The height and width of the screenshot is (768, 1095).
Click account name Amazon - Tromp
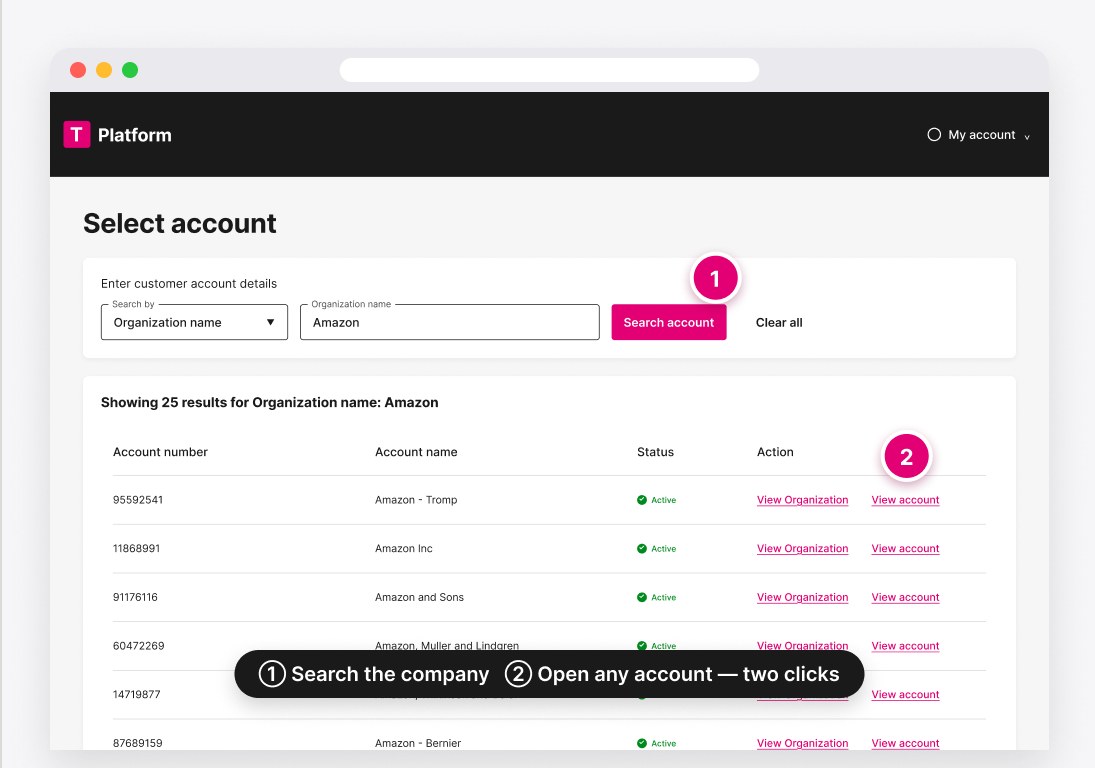[416, 500]
